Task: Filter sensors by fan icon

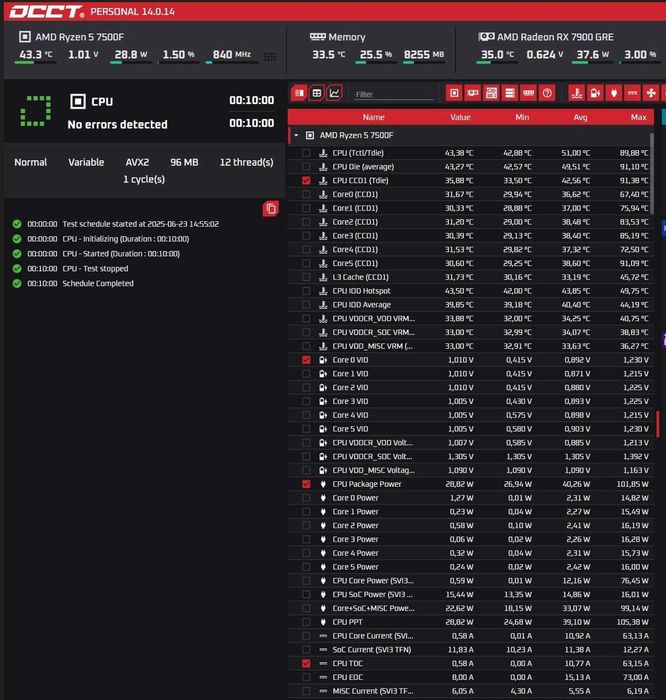Action: click(651, 93)
